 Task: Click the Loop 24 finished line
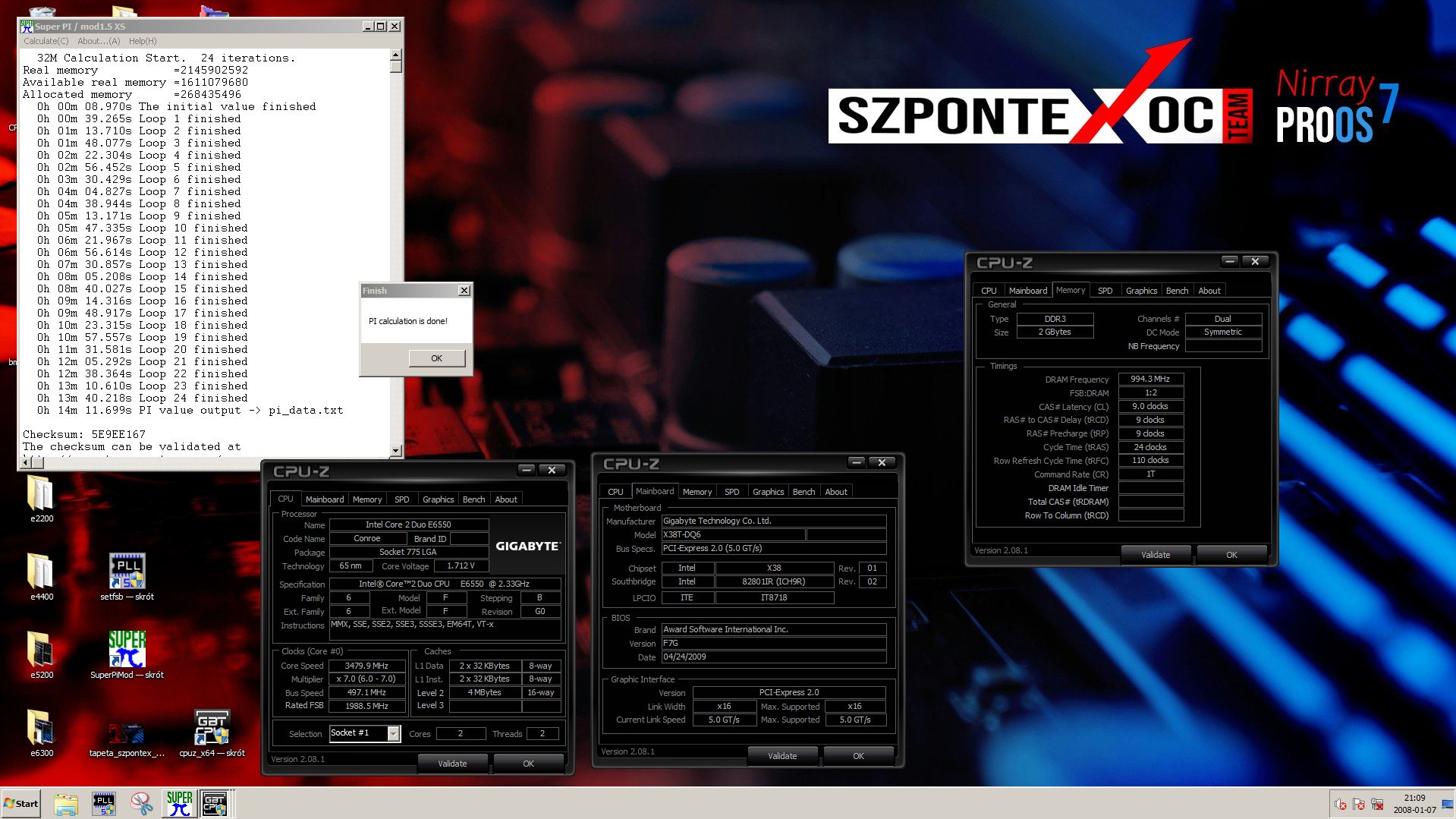click(x=143, y=398)
